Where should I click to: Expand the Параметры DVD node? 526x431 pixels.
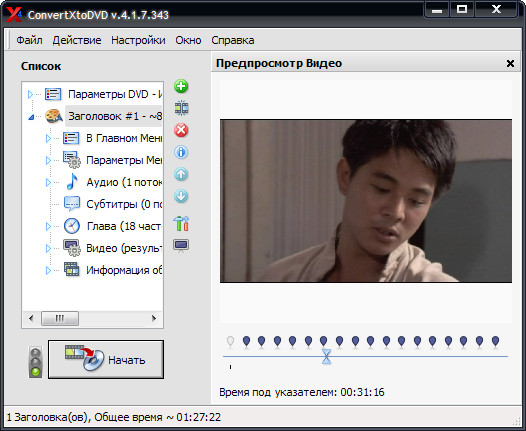coord(31,95)
